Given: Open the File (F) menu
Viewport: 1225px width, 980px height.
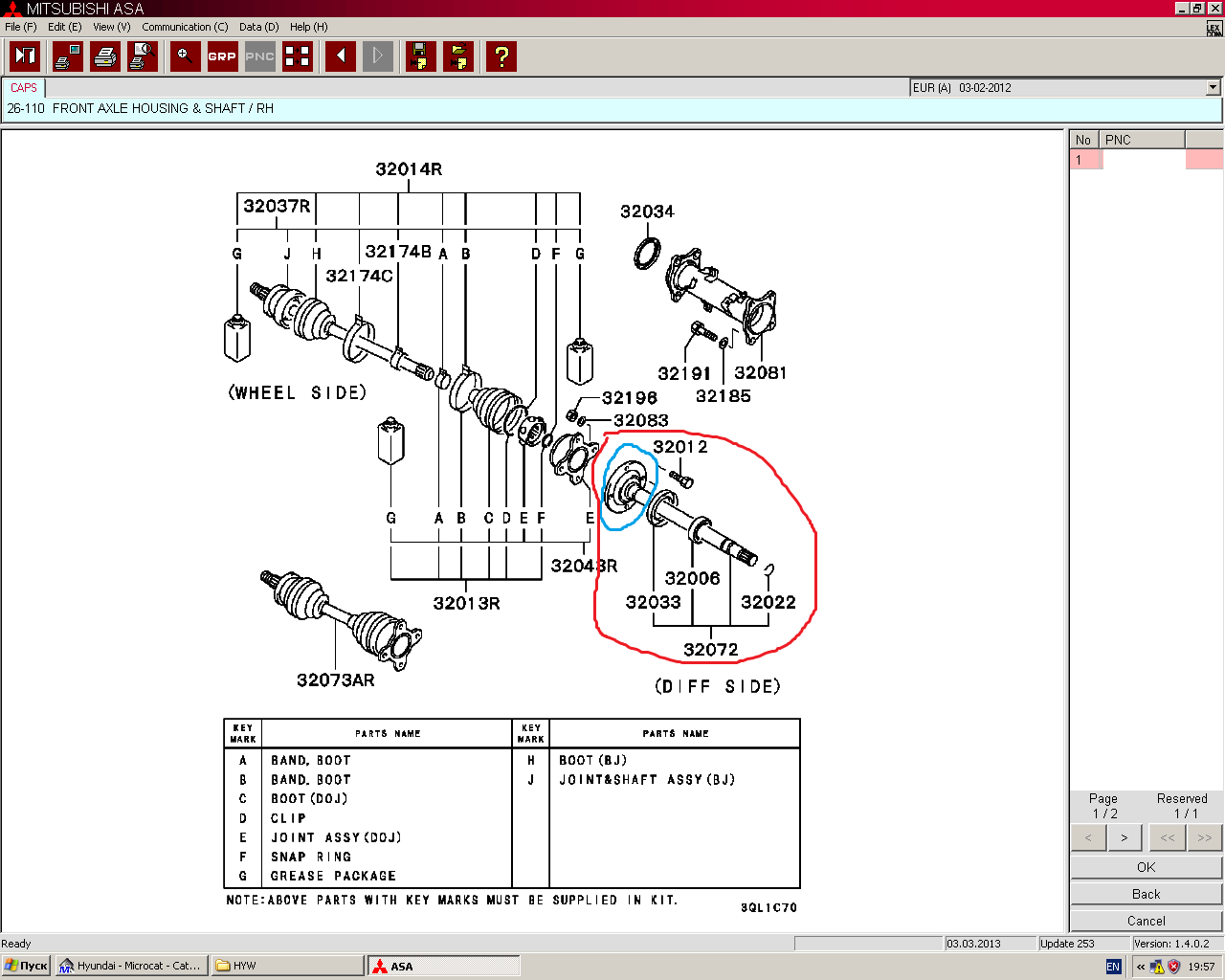Looking at the screenshot, I should coord(20,27).
